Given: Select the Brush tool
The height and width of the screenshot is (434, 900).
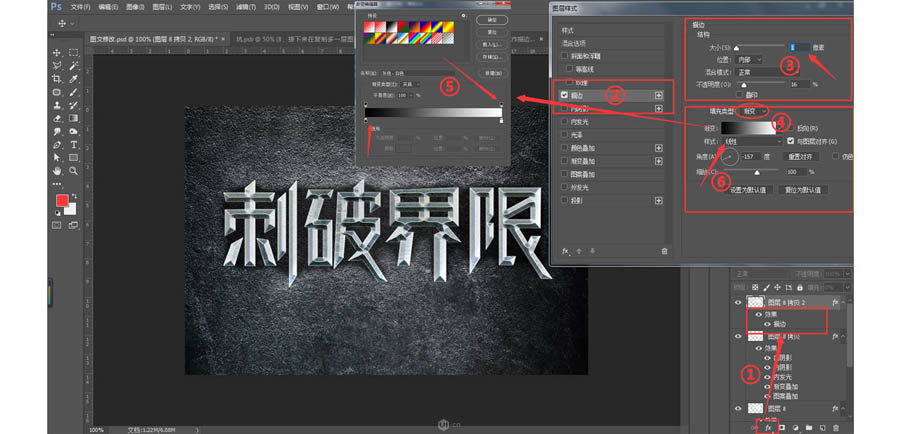Looking at the screenshot, I should 73,92.
